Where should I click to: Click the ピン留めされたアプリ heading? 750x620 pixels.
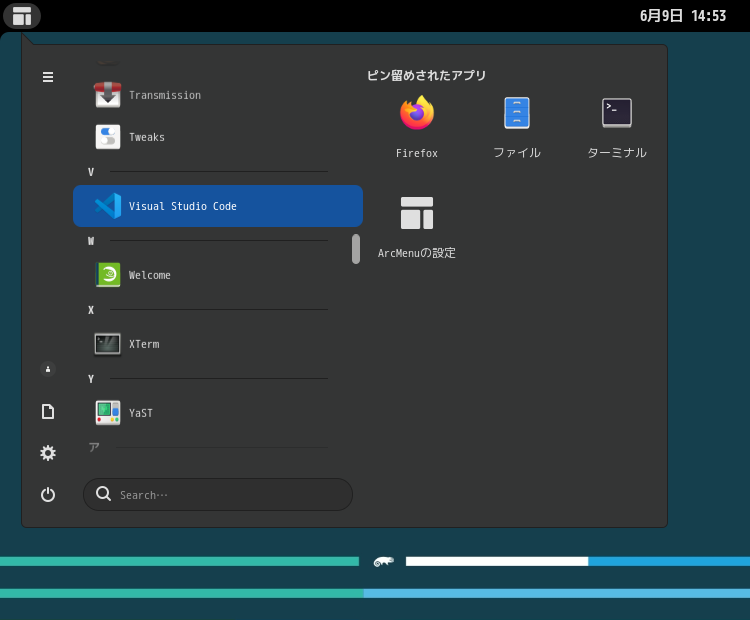[426, 76]
